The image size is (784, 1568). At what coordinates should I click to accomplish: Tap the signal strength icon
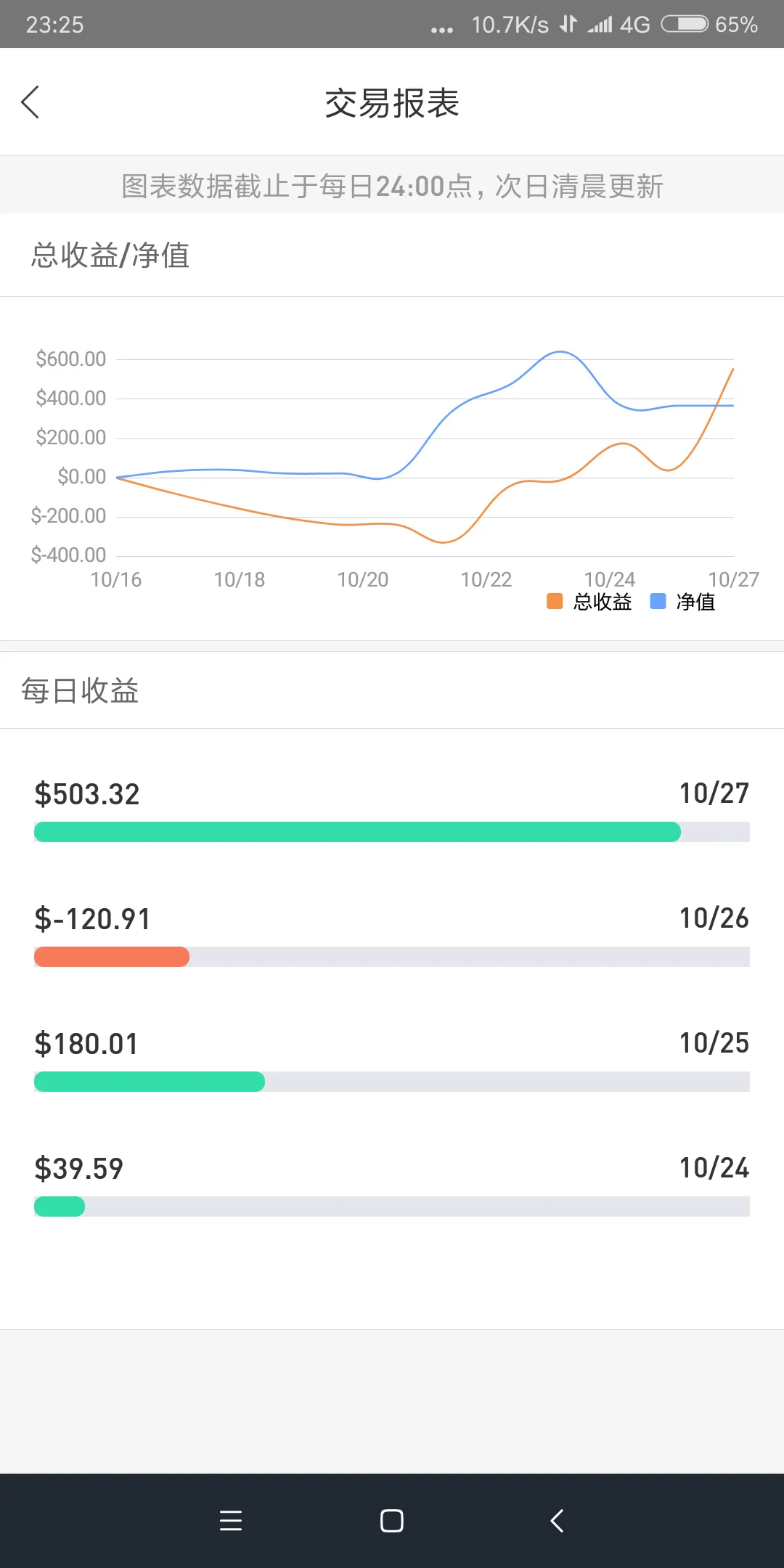600,25
